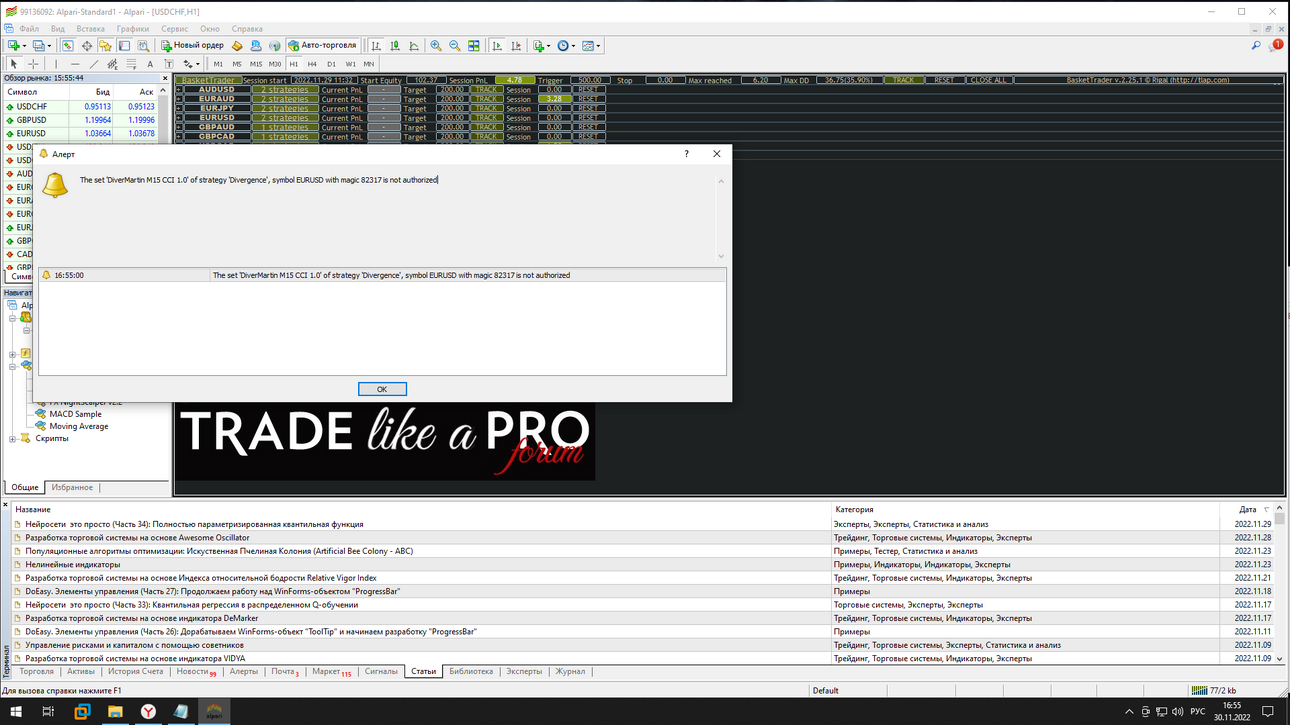The image size is (1290, 725).
Task: Open the Windows Start menu
Action: point(16,711)
